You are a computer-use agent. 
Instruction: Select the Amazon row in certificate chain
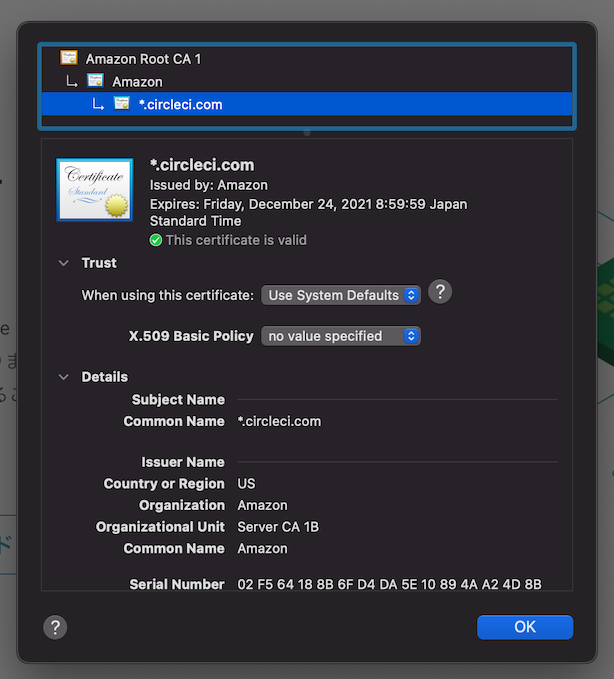(x=307, y=81)
